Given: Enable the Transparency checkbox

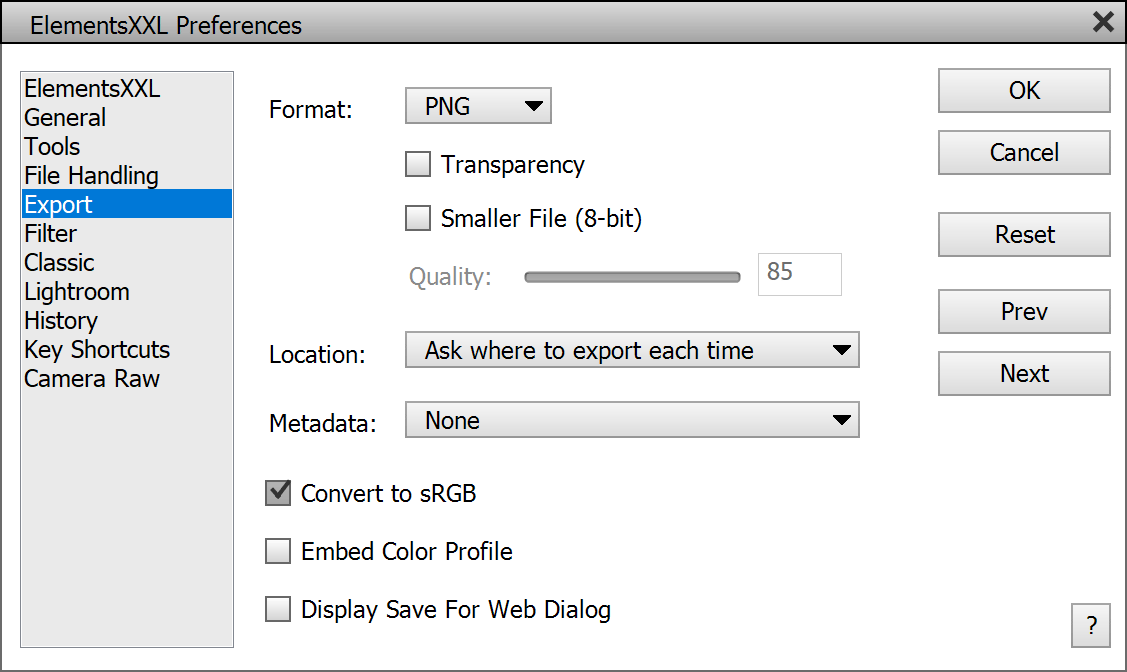Looking at the screenshot, I should click(418, 165).
